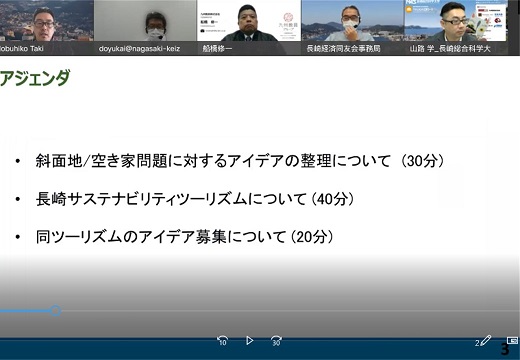Click the slide page number 3
Viewport: 520px width, 360px height.
[x=505, y=349]
